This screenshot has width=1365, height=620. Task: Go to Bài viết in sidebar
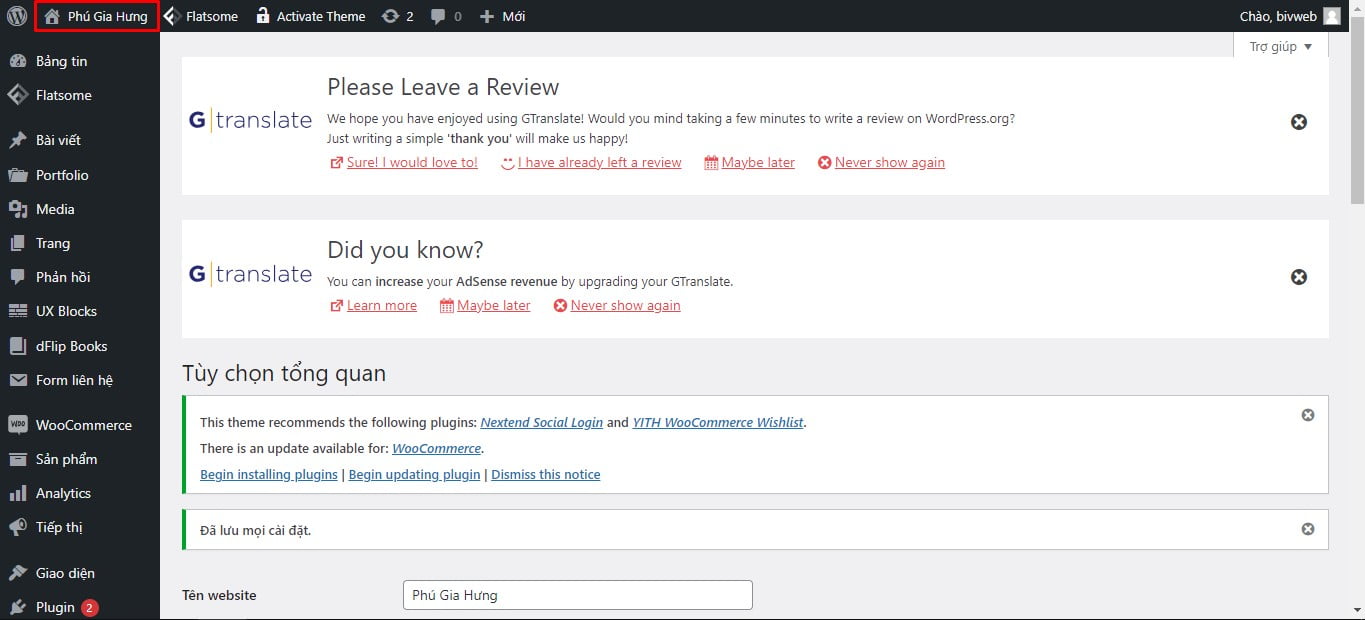coord(58,140)
